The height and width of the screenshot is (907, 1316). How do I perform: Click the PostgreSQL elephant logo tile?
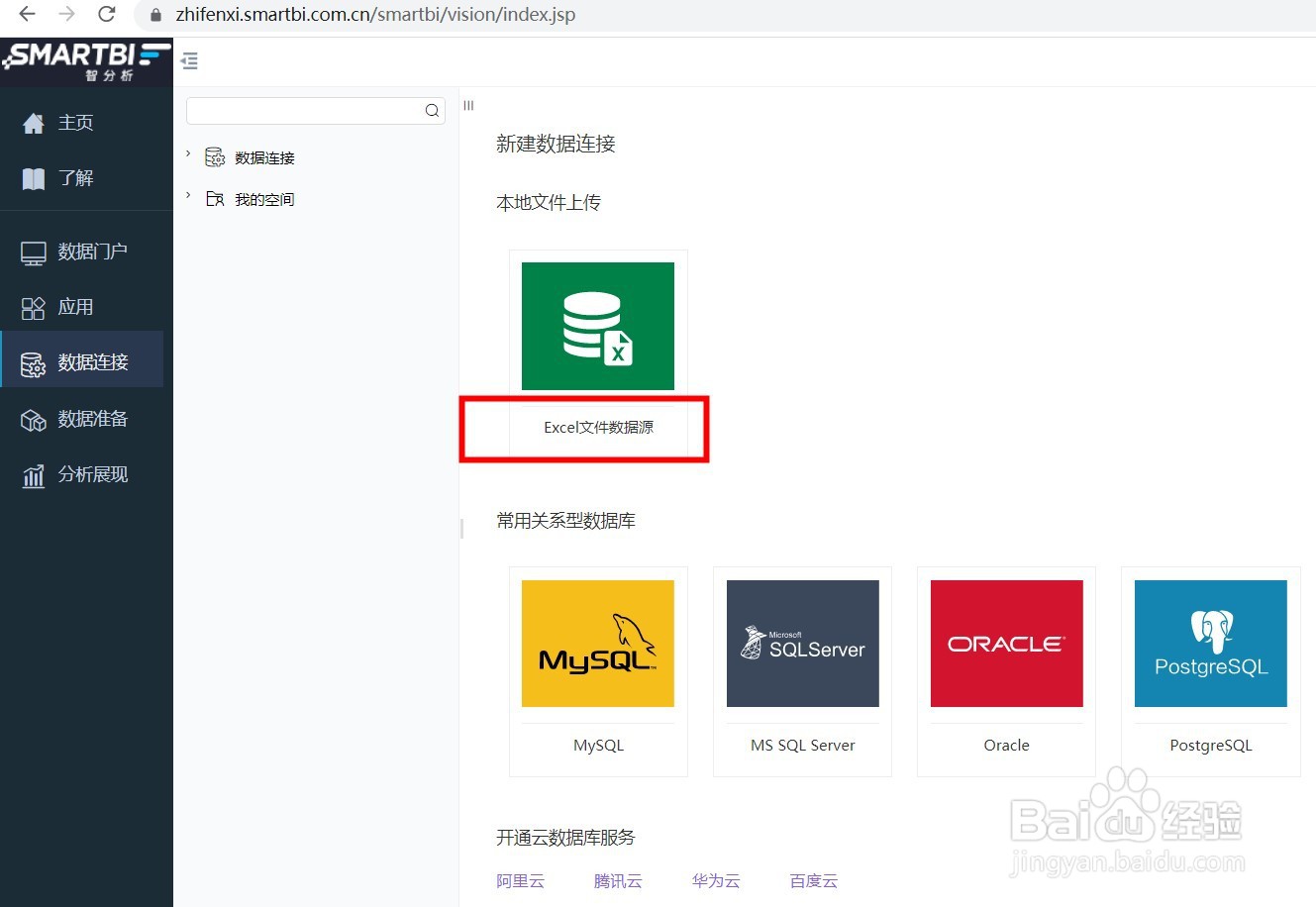tap(1211, 644)
